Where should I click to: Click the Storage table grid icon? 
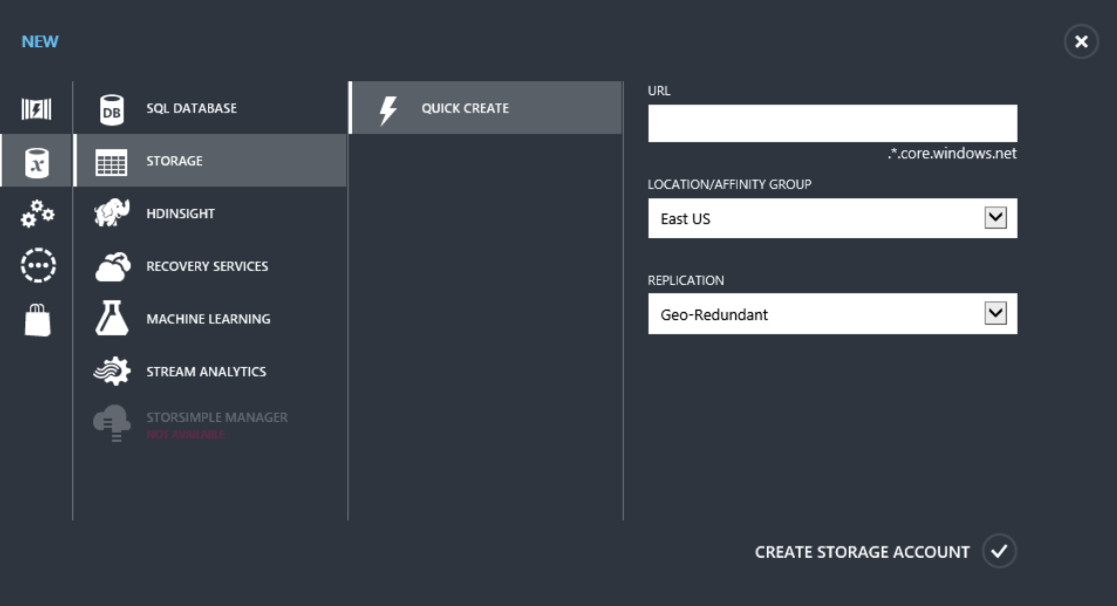[x=111, y=162]
